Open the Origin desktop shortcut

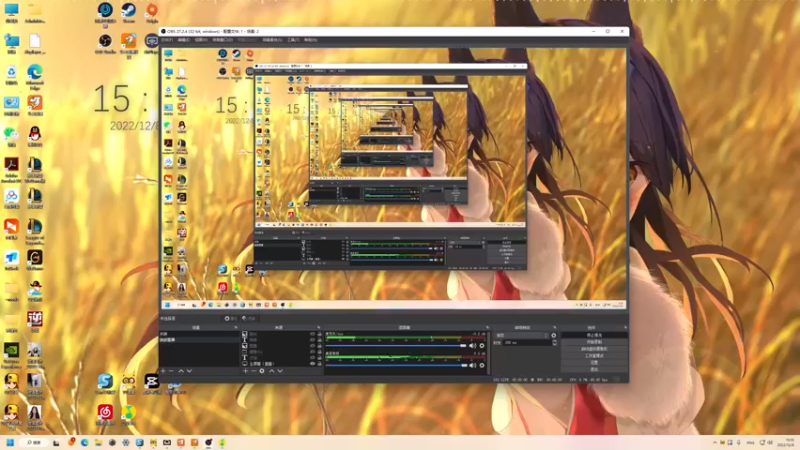[x=152, y=12]
